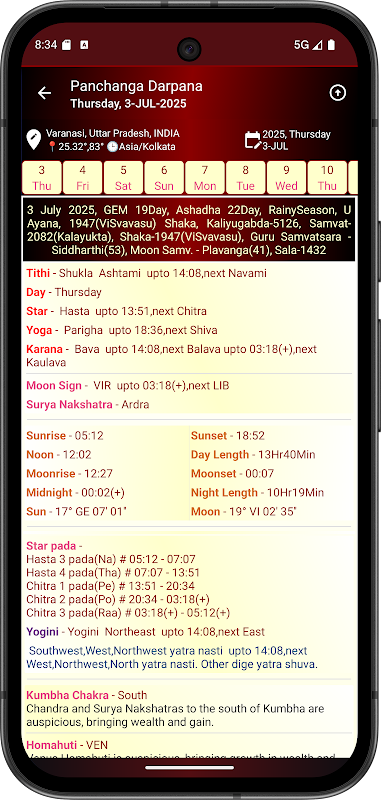This screenshot has height=800, width=381.
Task: Switch to the 6 Sun date tab
Action: click(x=164, y=178)
